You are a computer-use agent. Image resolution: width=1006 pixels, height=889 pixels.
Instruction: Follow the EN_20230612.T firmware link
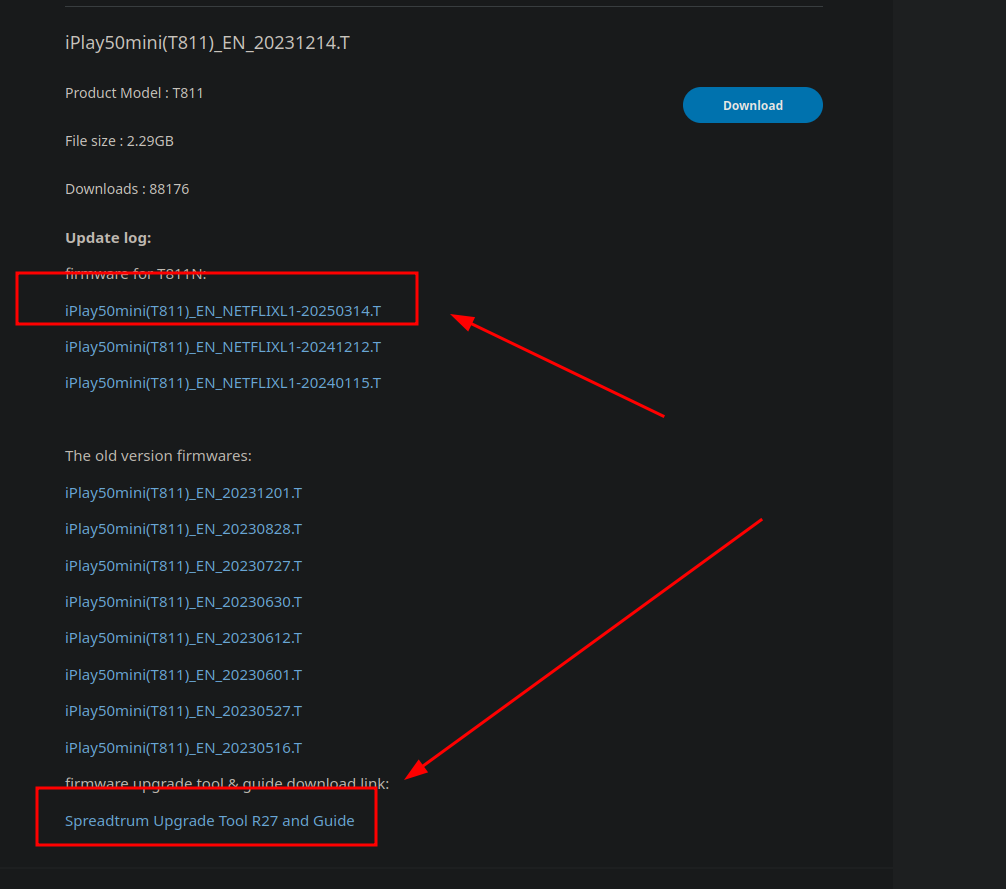[183, 638]
